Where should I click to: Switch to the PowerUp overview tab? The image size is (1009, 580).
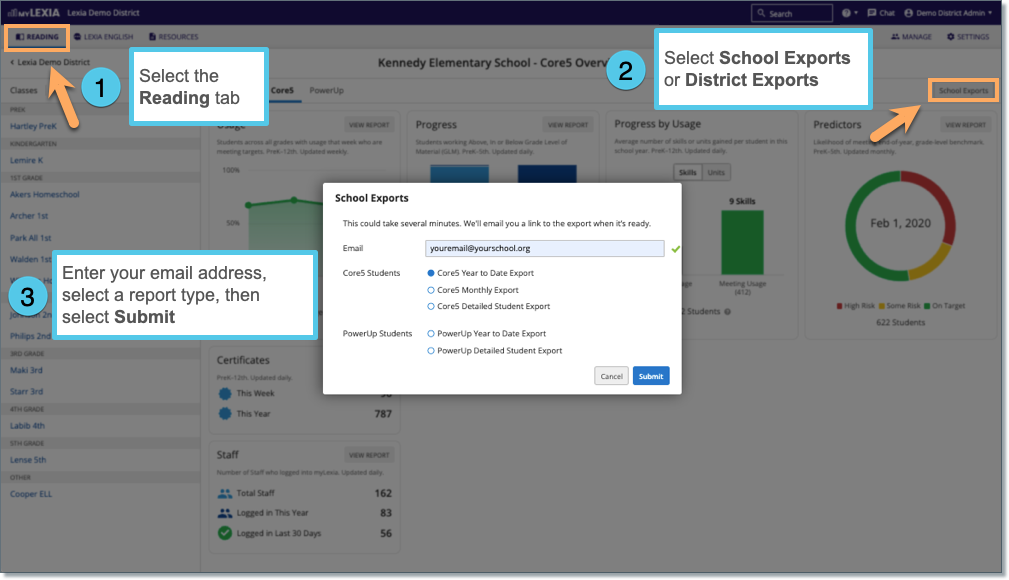coord(326,91)
